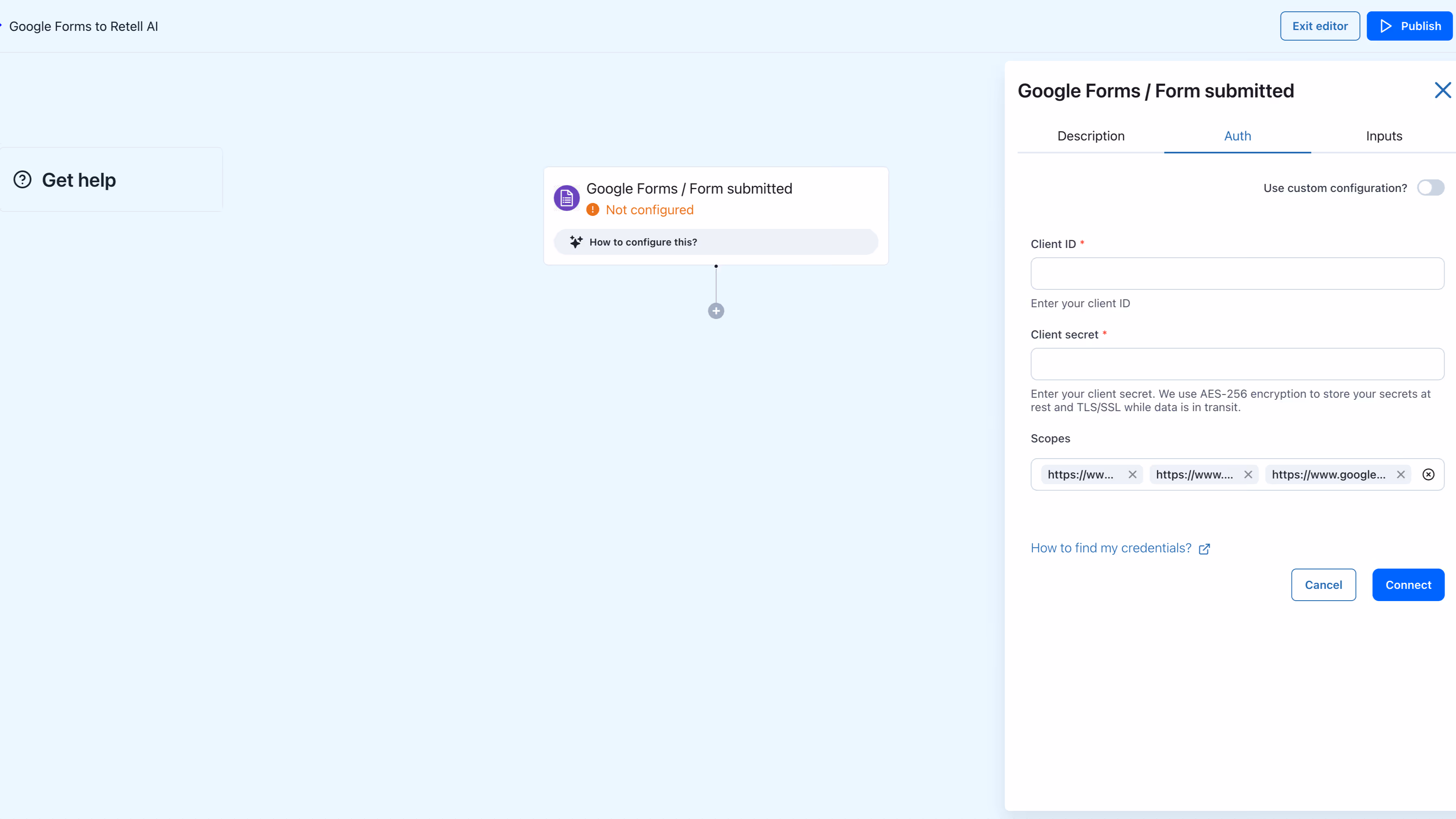Enable Use custom configuration toggle
This screenshot has width=1456, height=819.
point(1430,188)
